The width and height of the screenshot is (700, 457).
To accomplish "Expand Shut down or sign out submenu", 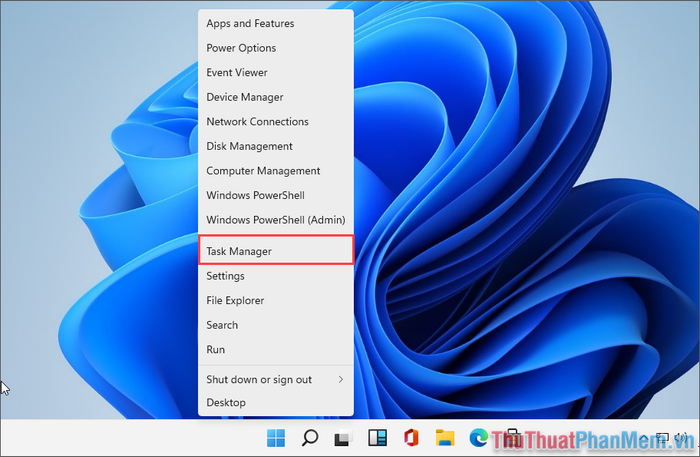I will (x=276, y=379).
